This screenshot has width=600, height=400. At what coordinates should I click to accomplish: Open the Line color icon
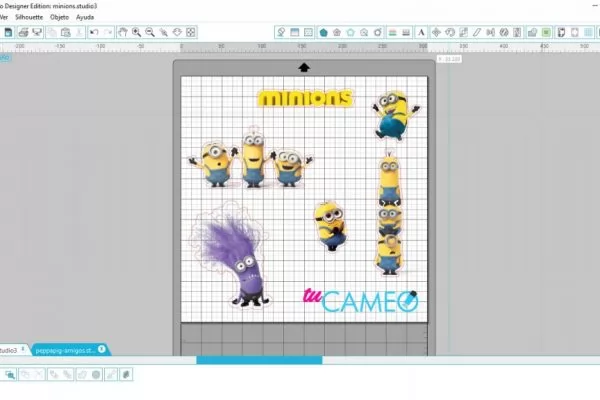(x=392, y=33)
